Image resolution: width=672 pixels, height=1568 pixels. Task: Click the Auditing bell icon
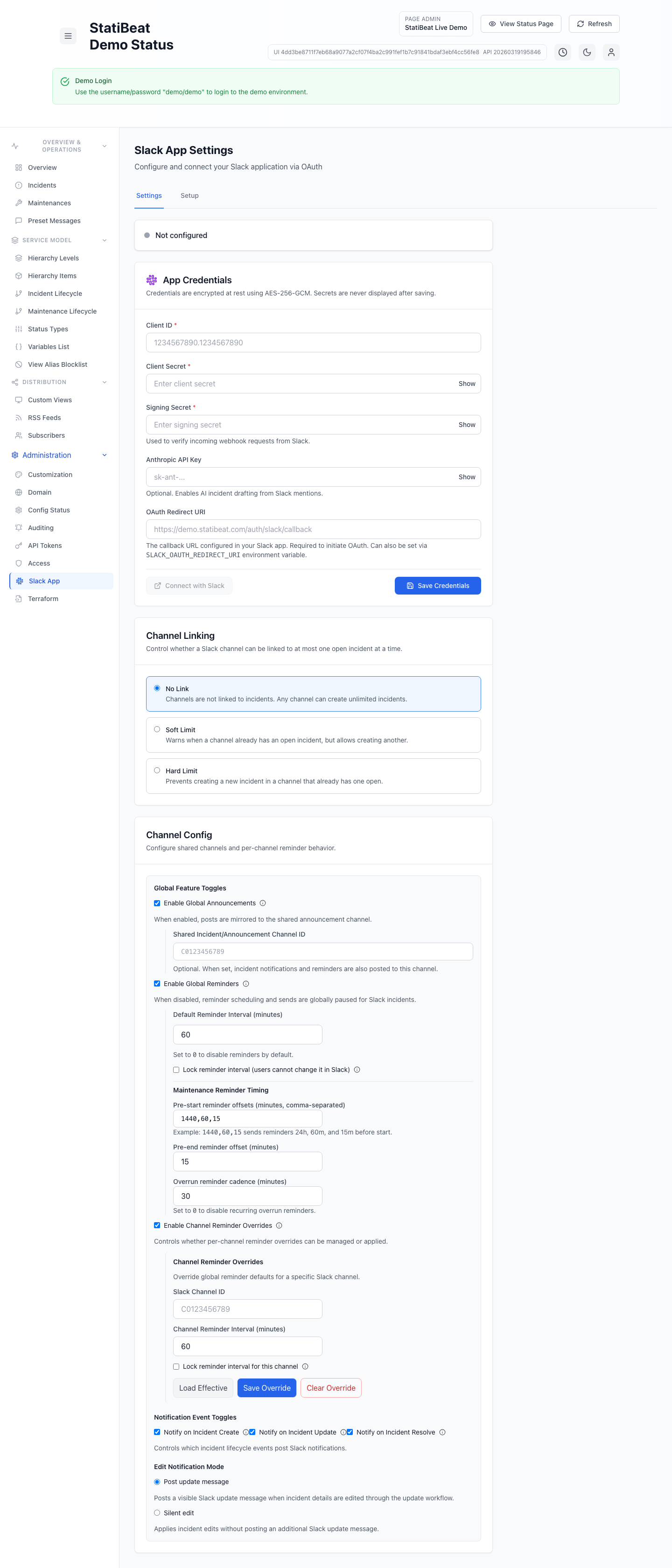point(19,528)
